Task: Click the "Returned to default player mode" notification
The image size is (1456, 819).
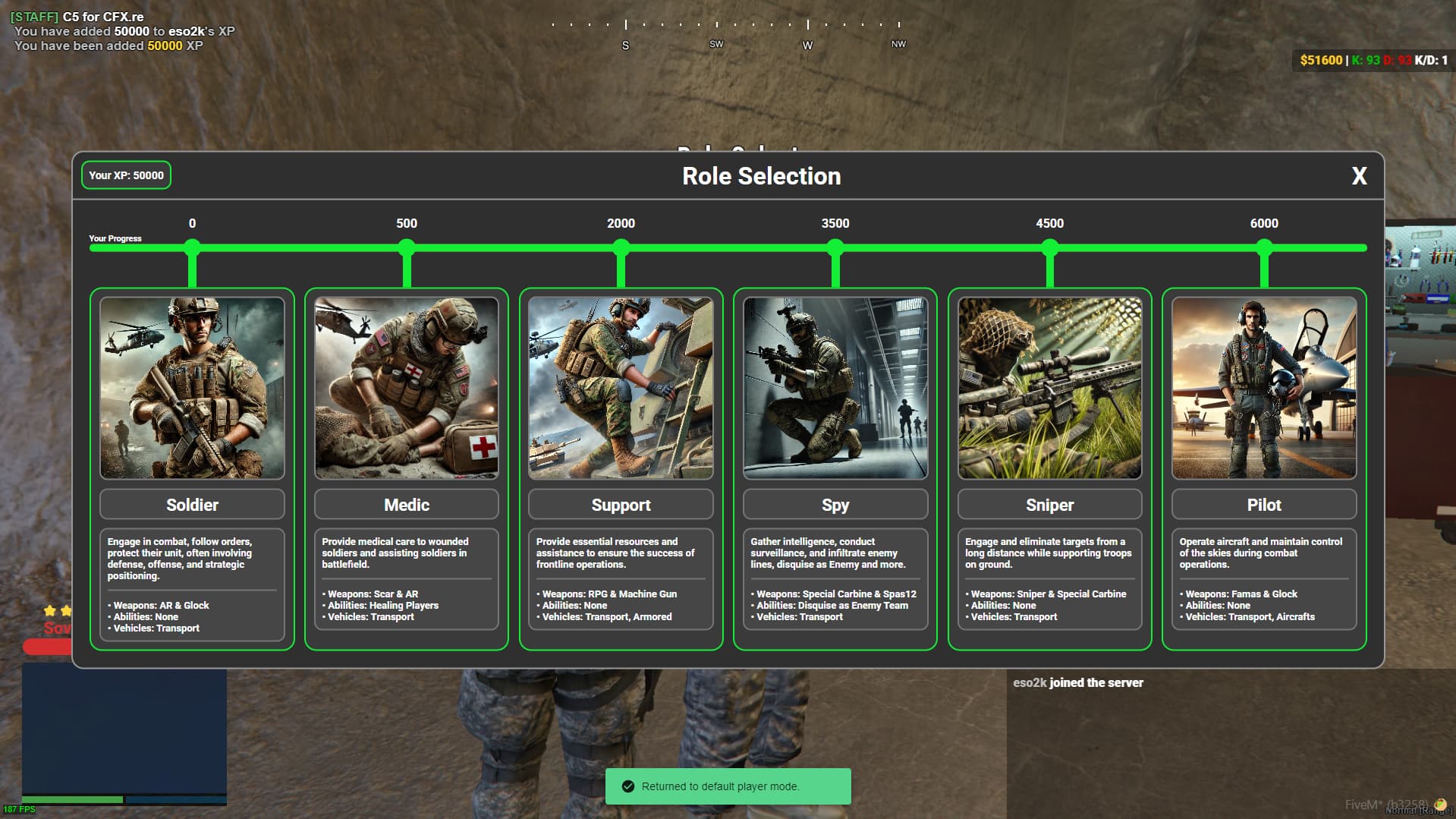Action: (727, 786)
